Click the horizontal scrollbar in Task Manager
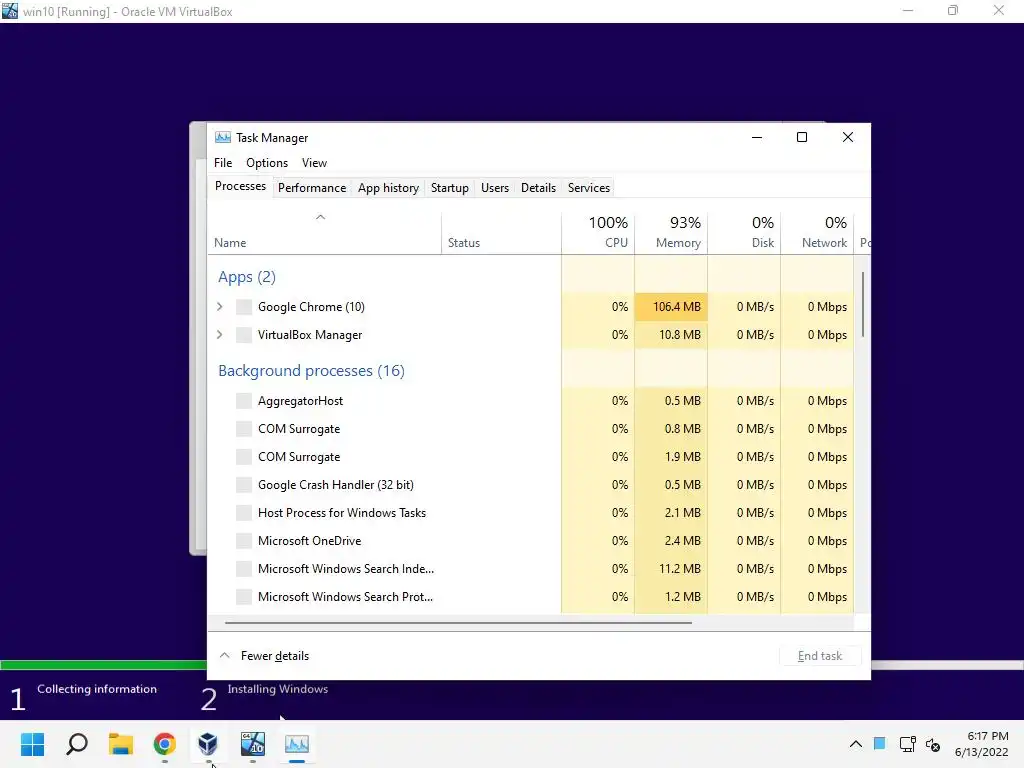The width and height of the screenshot is (1024, 768). (458, 623)
